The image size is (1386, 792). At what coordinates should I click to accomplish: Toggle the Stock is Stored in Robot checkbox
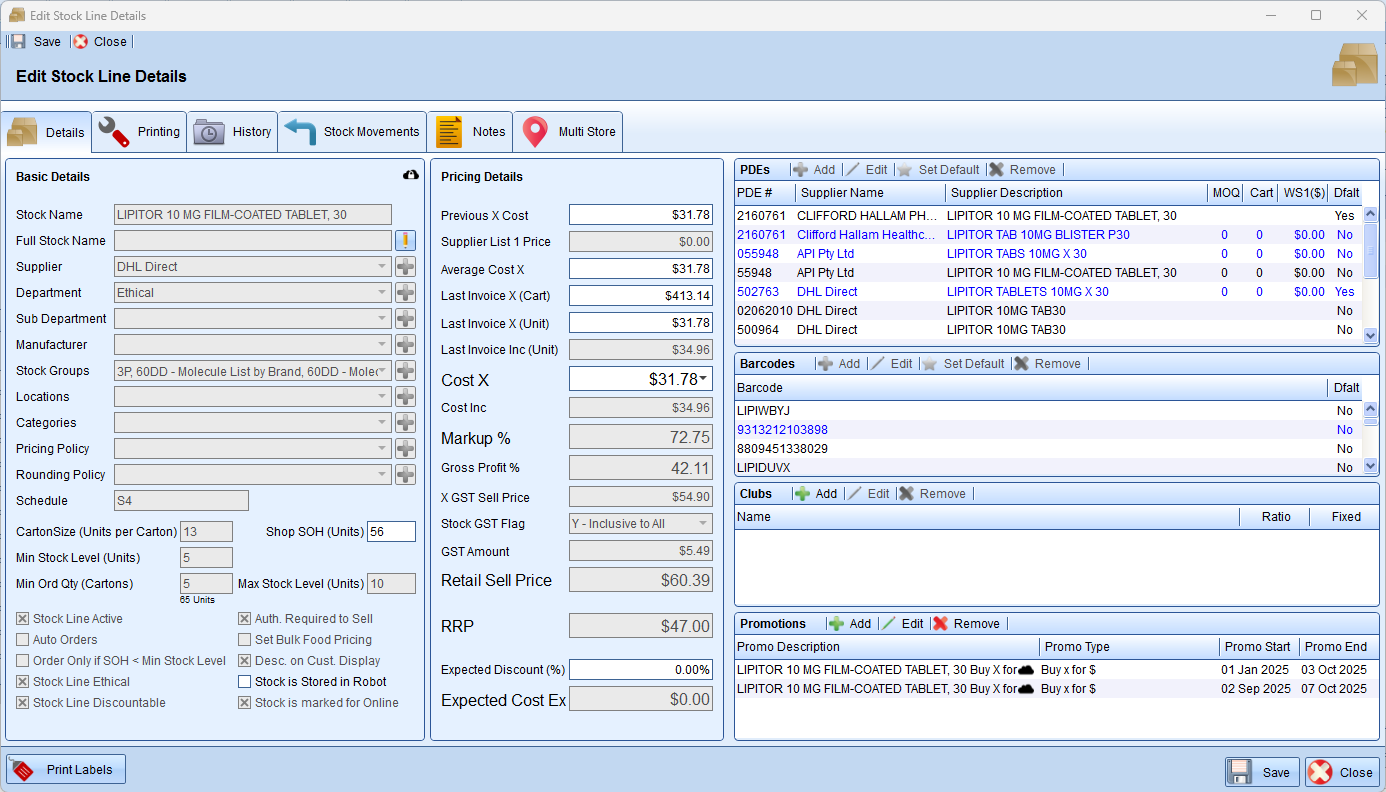245,682
